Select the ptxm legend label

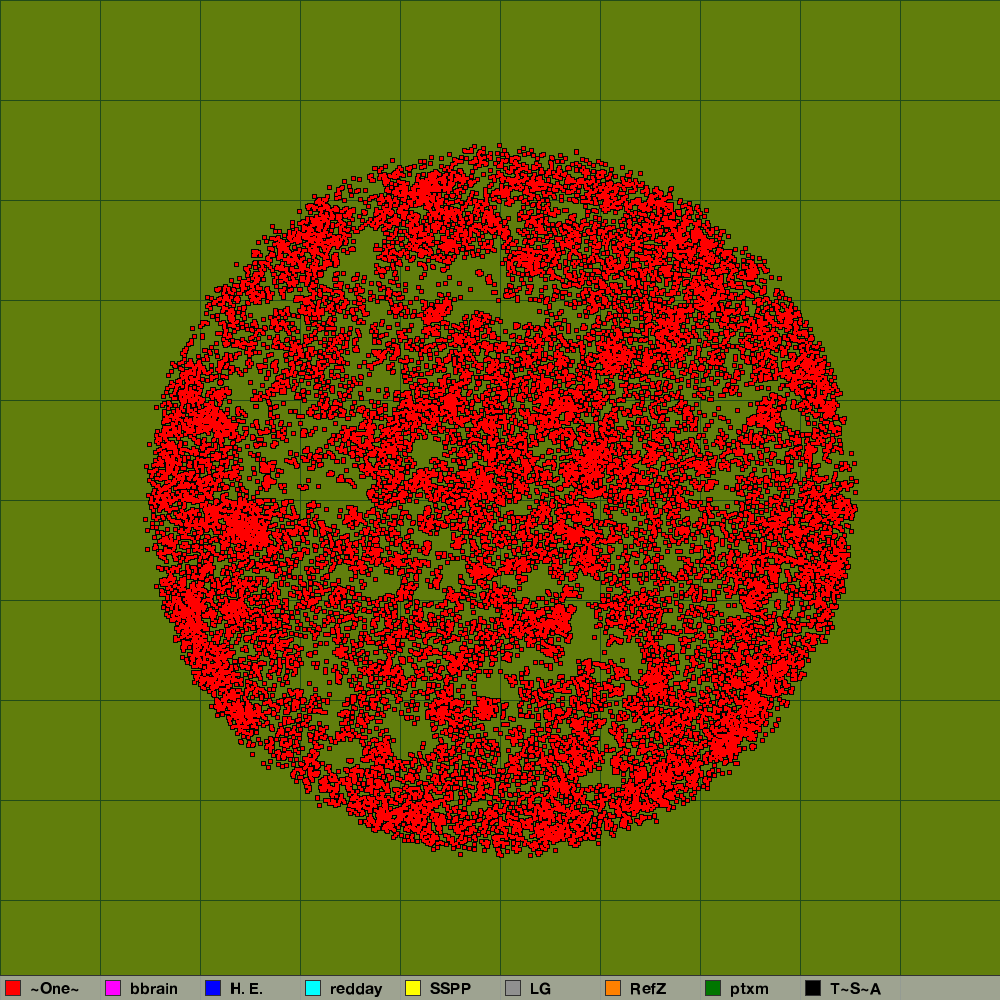[x=749, y=989]
